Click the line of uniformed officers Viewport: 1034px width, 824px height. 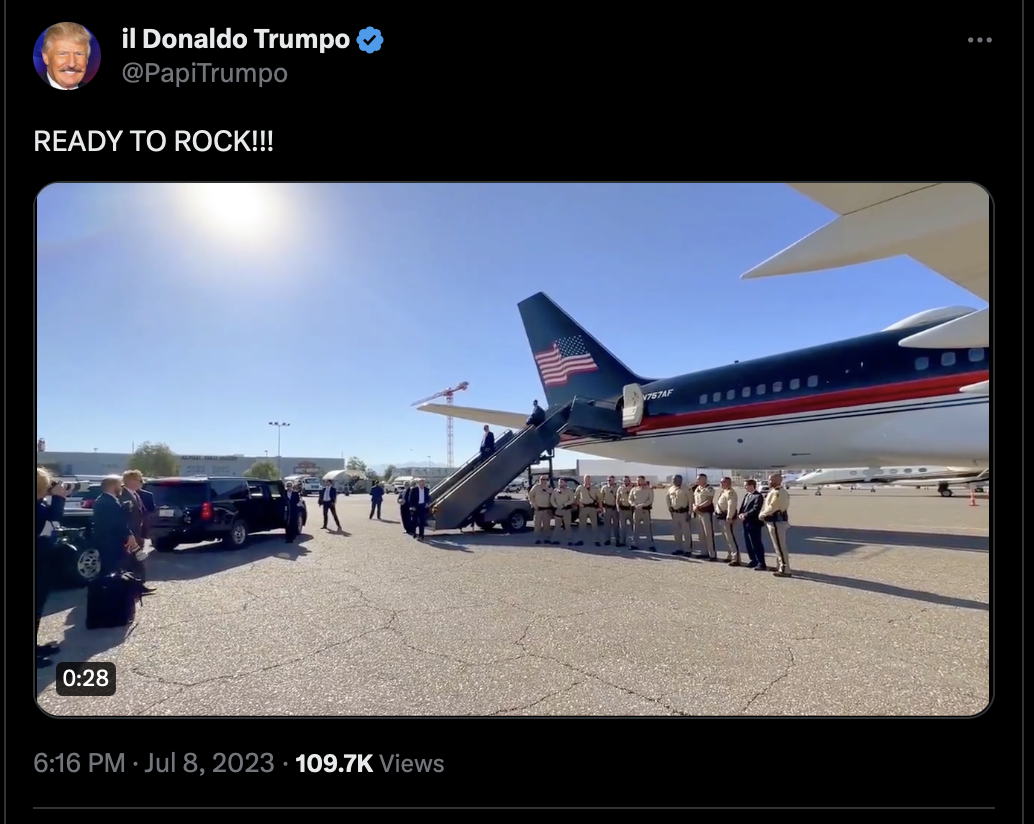659,522
